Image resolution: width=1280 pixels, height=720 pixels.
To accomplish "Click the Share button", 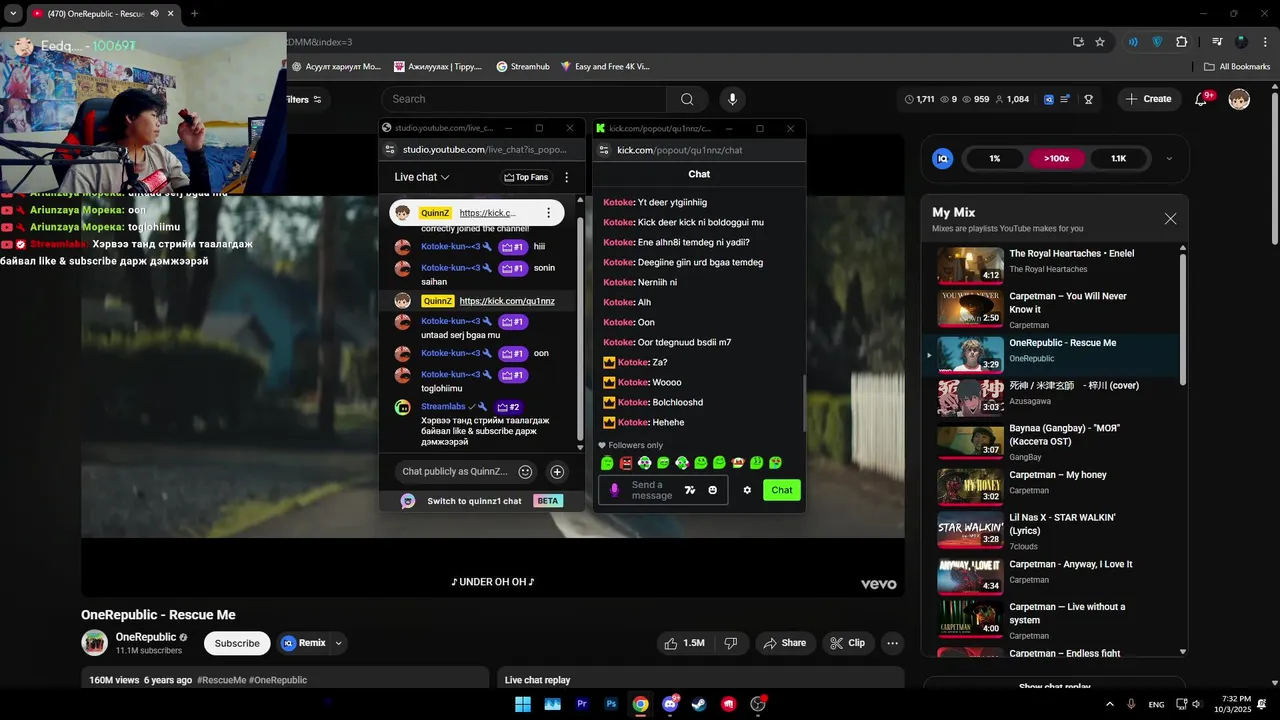I will click(x=784, y=643).
